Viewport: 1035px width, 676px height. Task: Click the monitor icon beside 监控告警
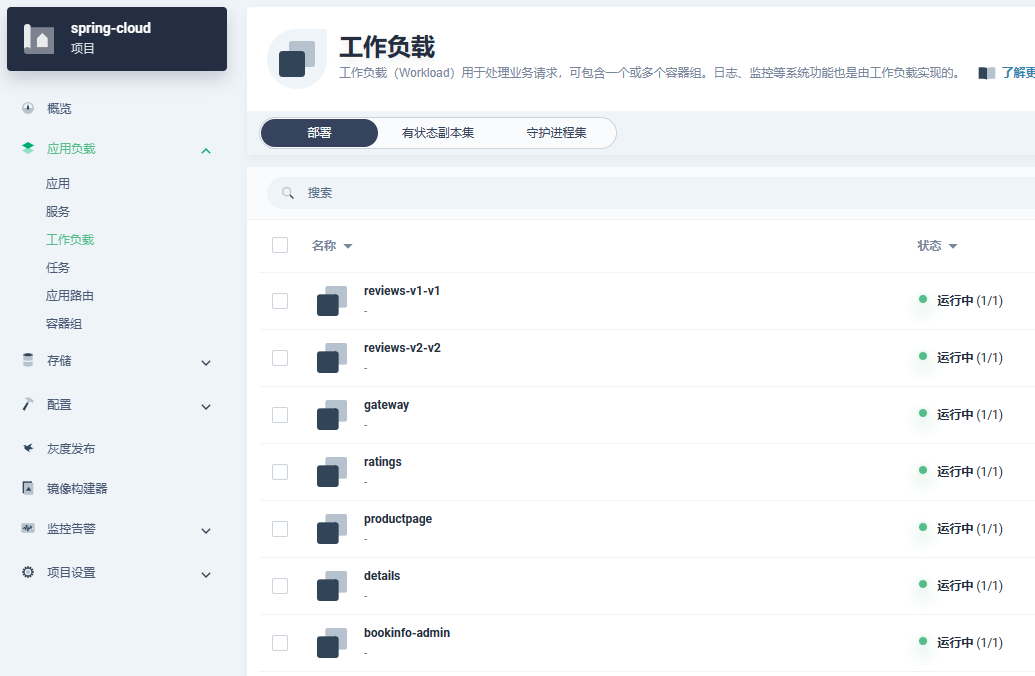[28, 528]
